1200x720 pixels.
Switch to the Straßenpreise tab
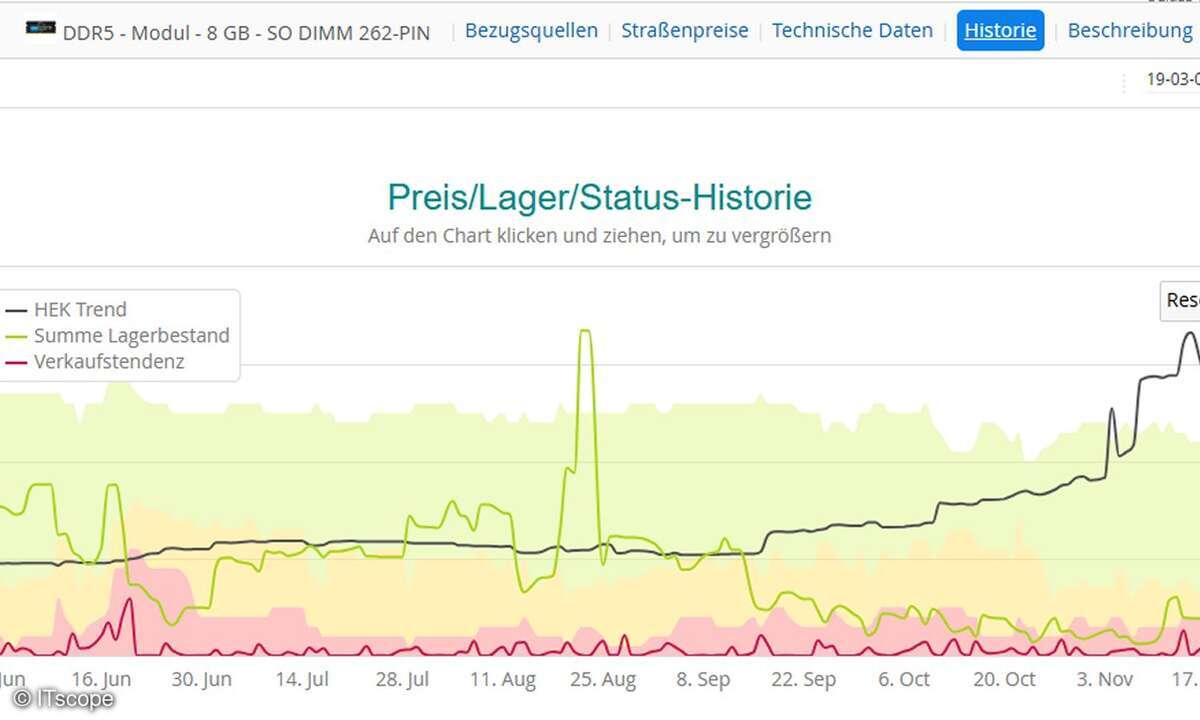[x=684, y=31]
